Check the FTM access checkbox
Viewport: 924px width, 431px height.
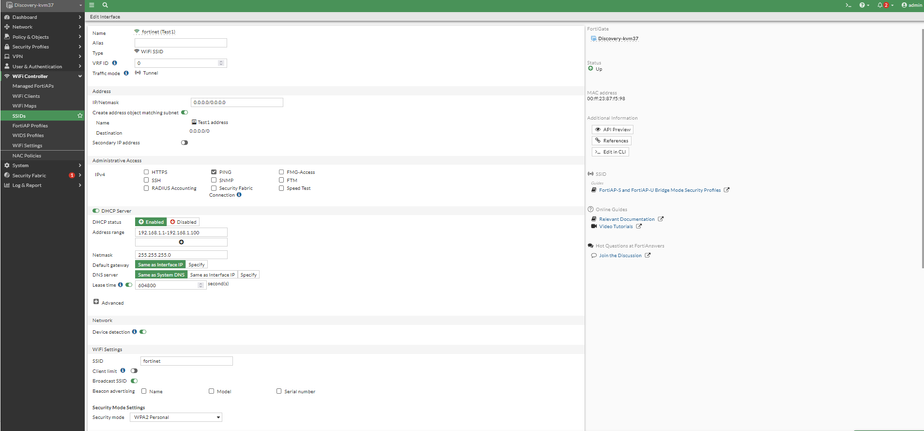pos(282,180)
